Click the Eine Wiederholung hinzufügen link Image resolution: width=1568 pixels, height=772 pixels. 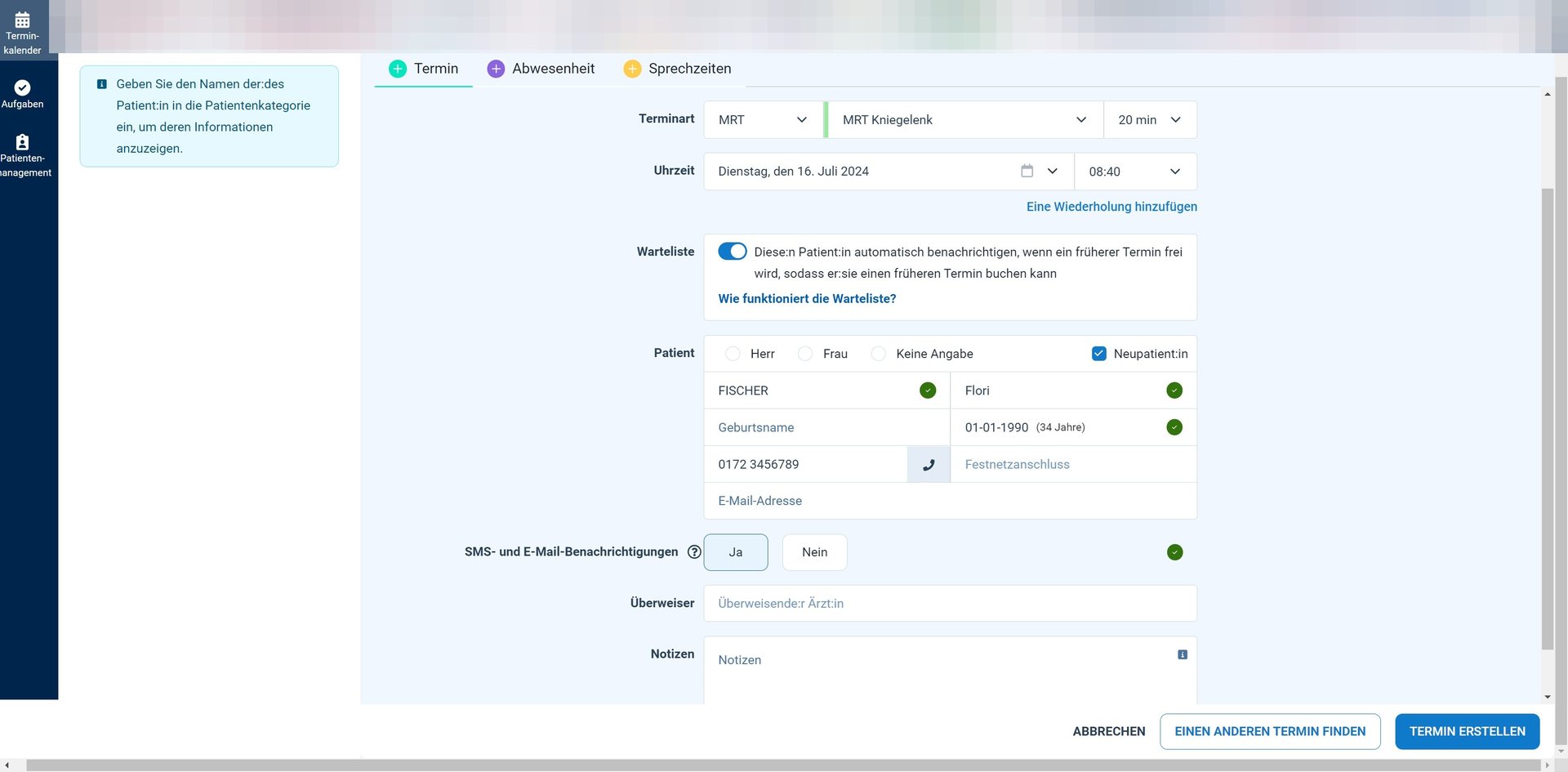tap(1111, 207)
